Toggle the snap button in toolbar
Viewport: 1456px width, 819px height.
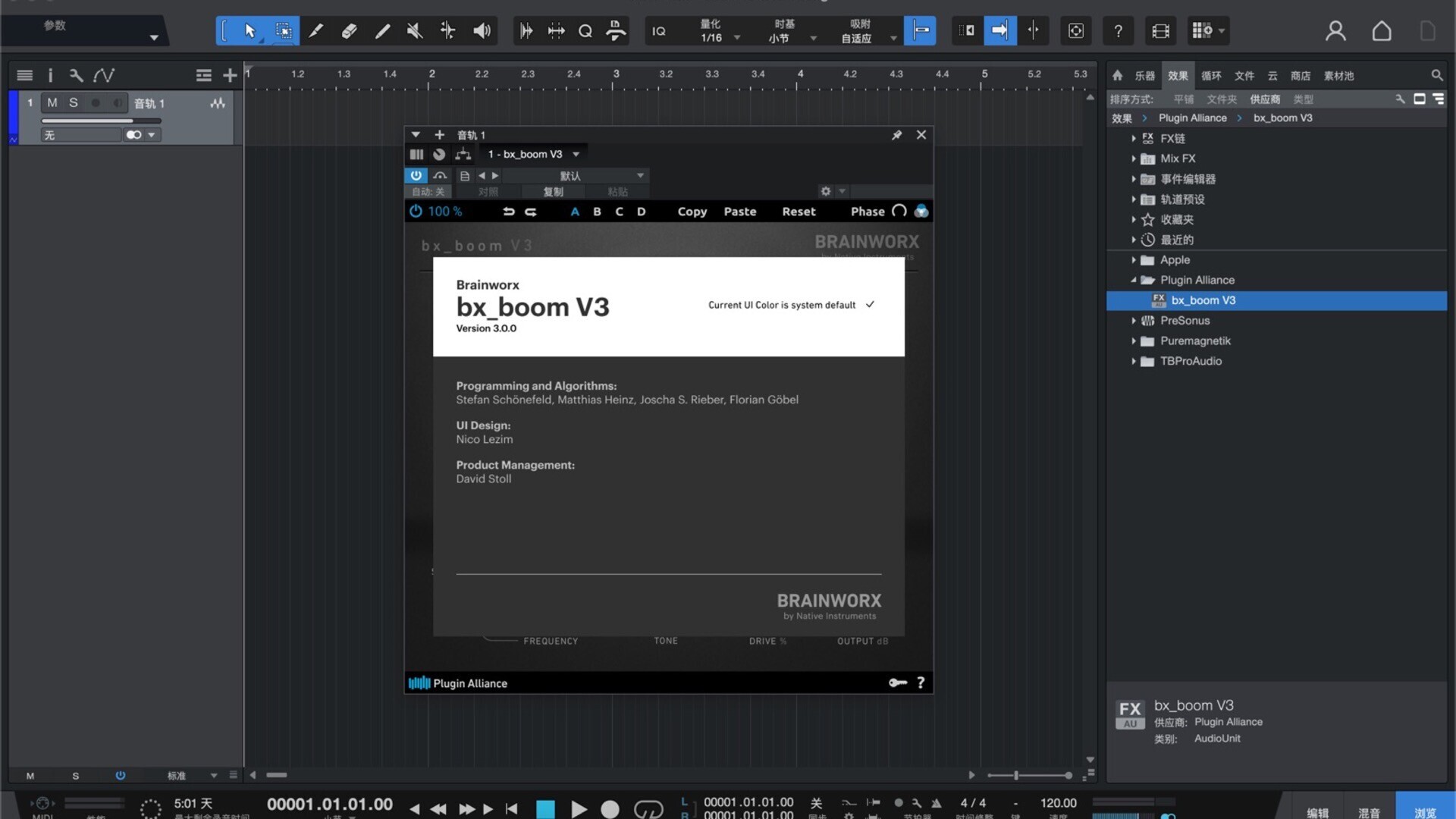pyautogui.click(x=920, y=31)
